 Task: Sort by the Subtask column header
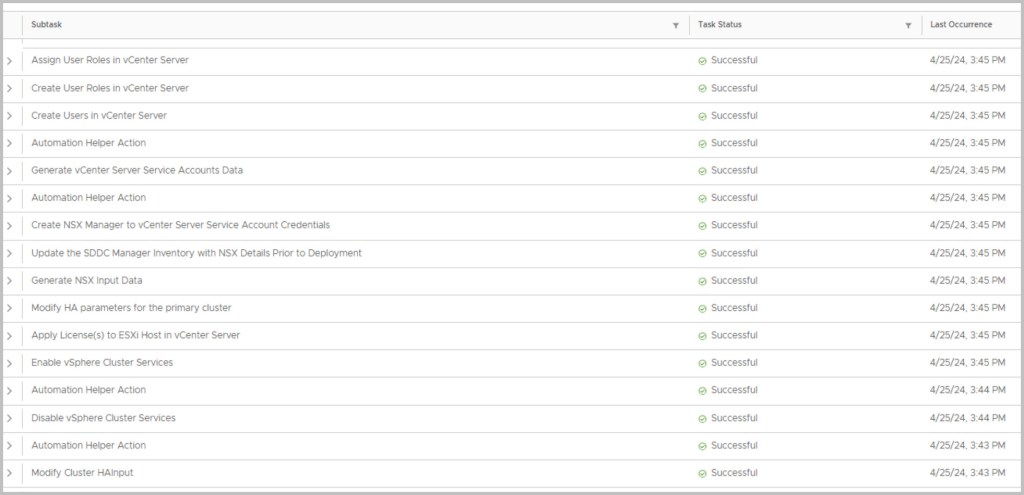[47, 25]
